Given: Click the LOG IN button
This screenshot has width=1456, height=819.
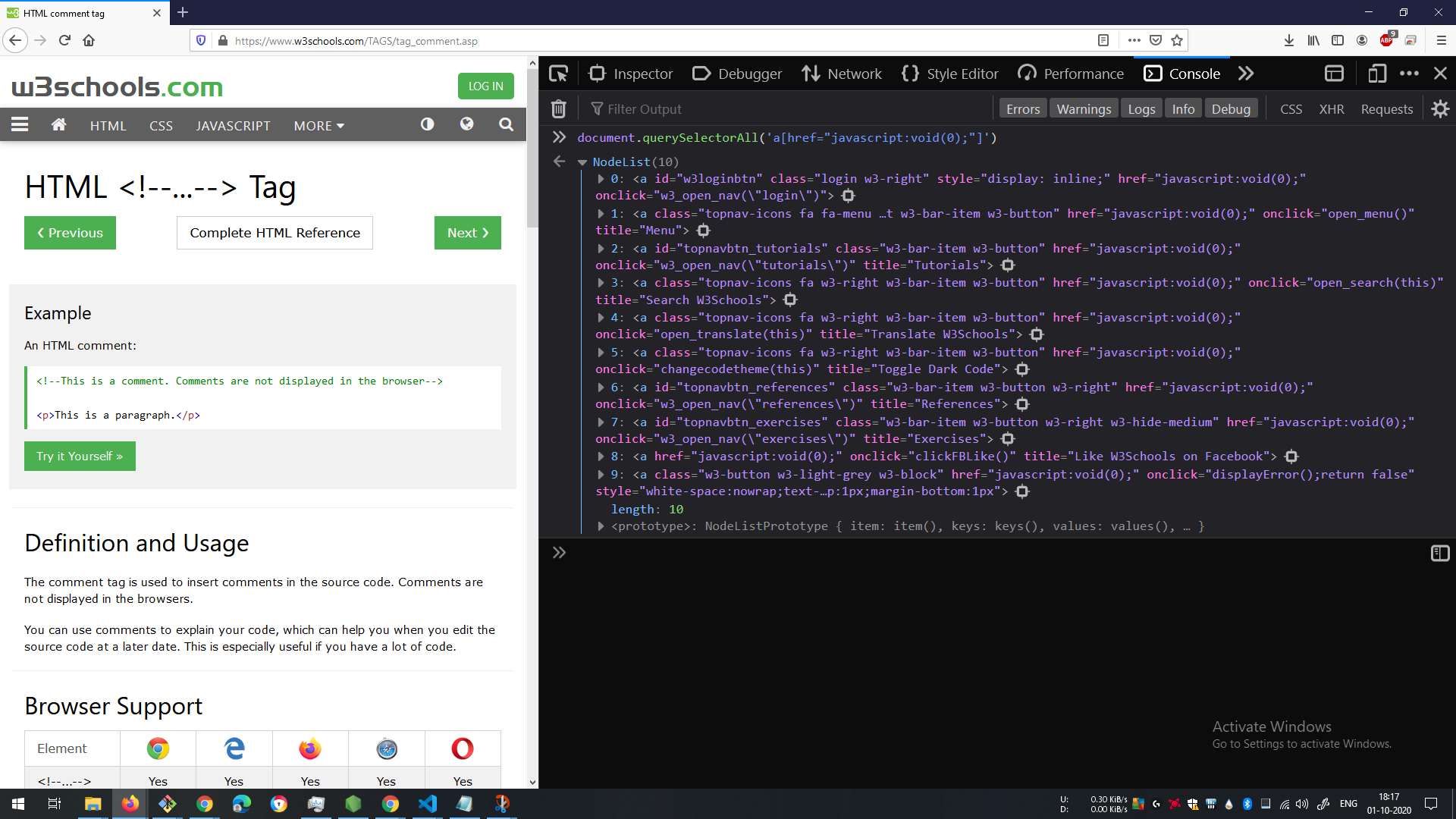Looking at the screenshot, I should point(485,86).
